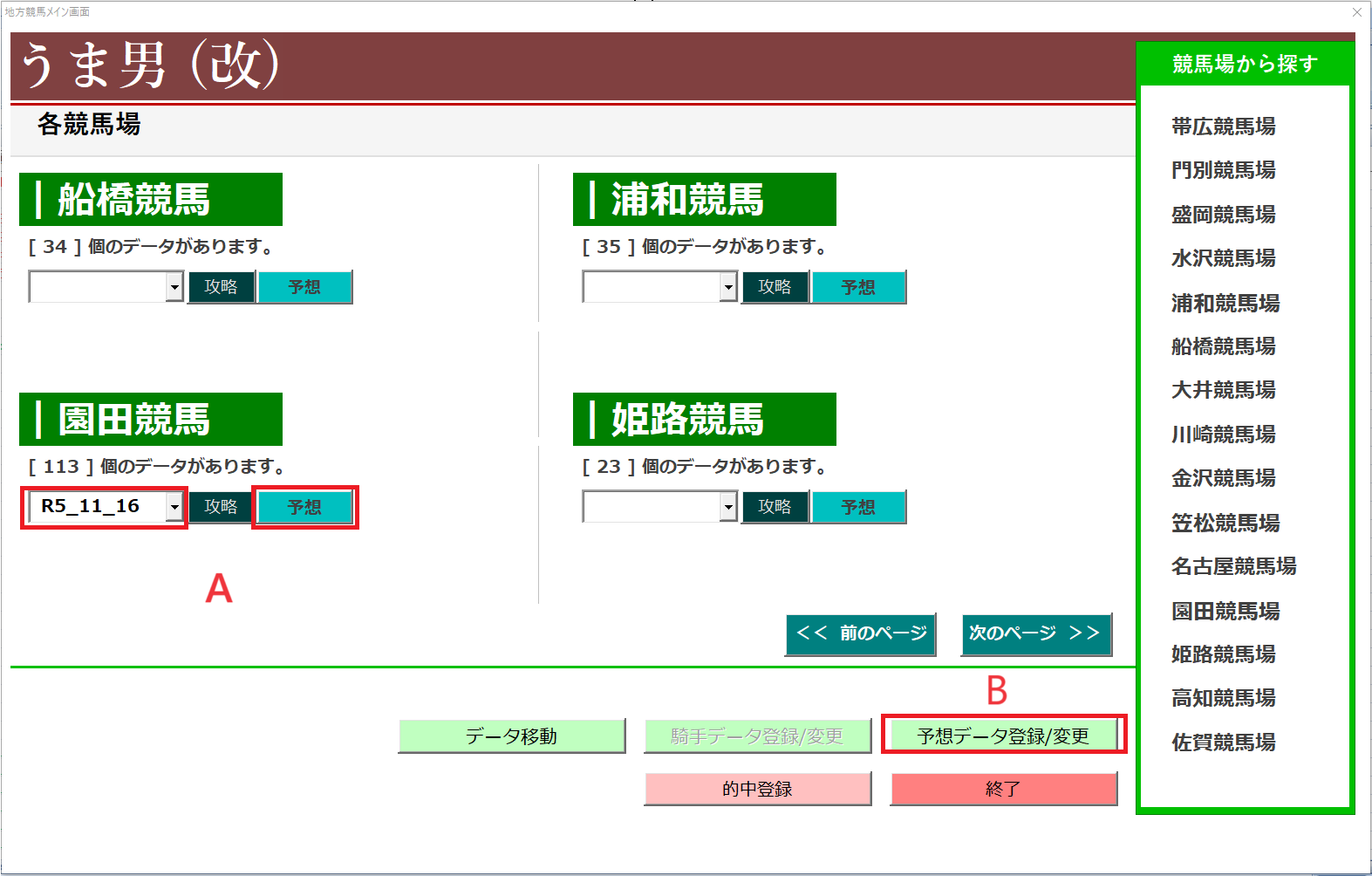Click 攻略 button under 浦和競馬
This screenshot has height=876, width=1372.
pos(775,287)
